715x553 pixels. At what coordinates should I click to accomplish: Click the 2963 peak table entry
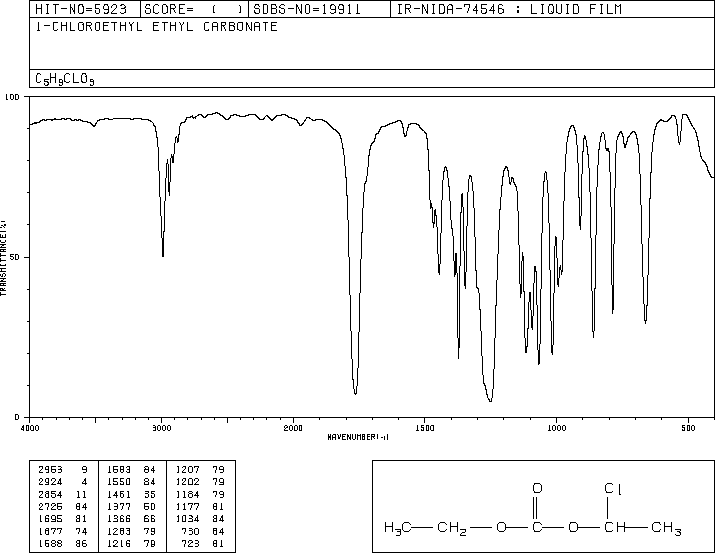(x=50, y=470)
